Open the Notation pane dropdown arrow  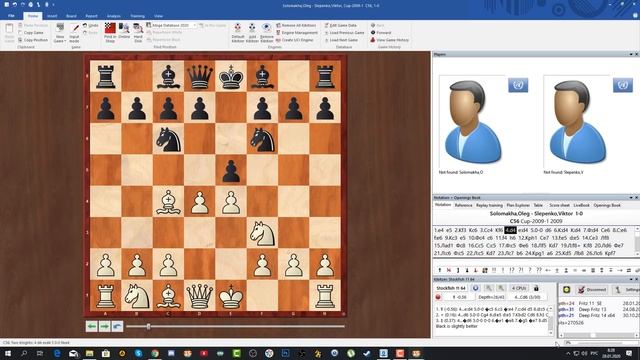click(x=631, y=198)
